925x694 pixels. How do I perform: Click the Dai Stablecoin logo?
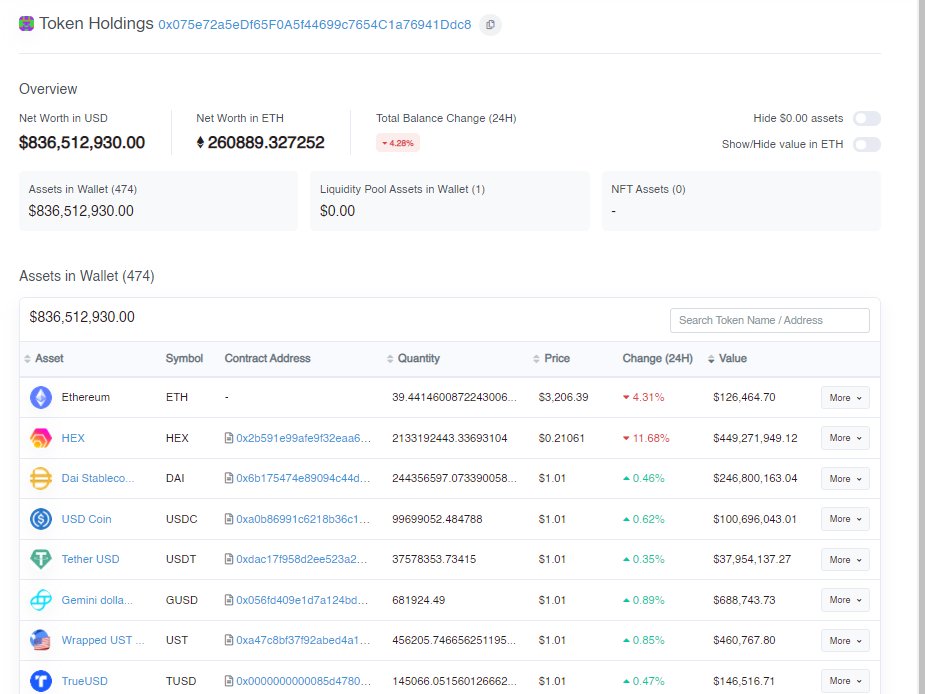(x=41, y=479)
